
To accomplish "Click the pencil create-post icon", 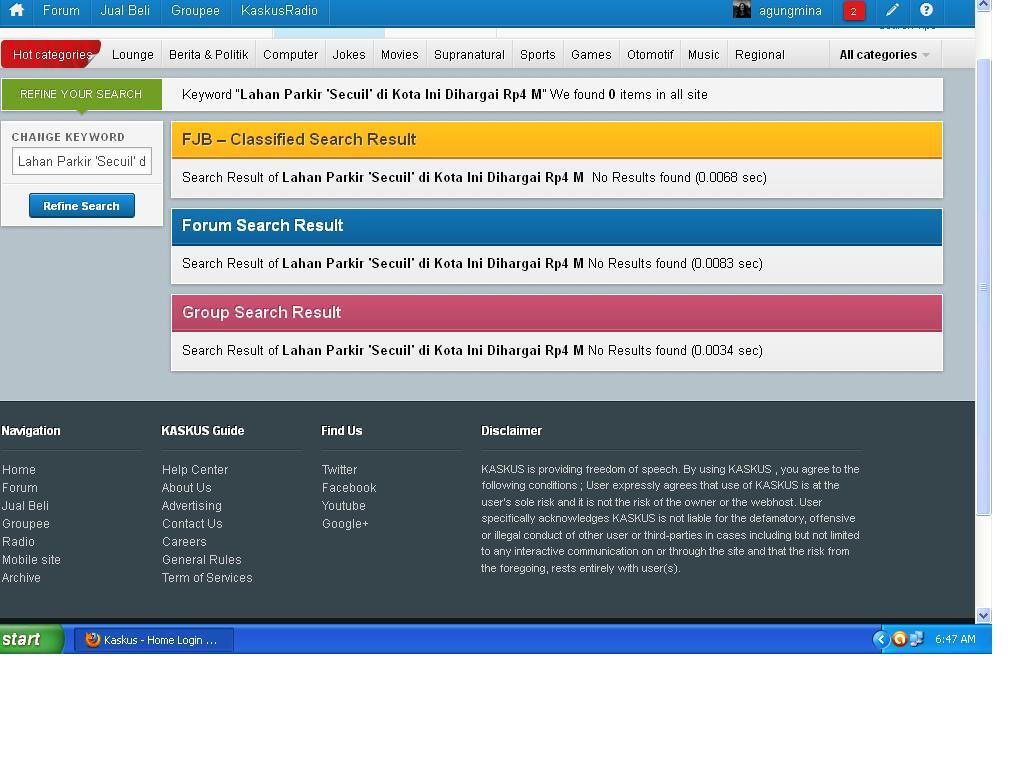I will click(x=892, y=10).
